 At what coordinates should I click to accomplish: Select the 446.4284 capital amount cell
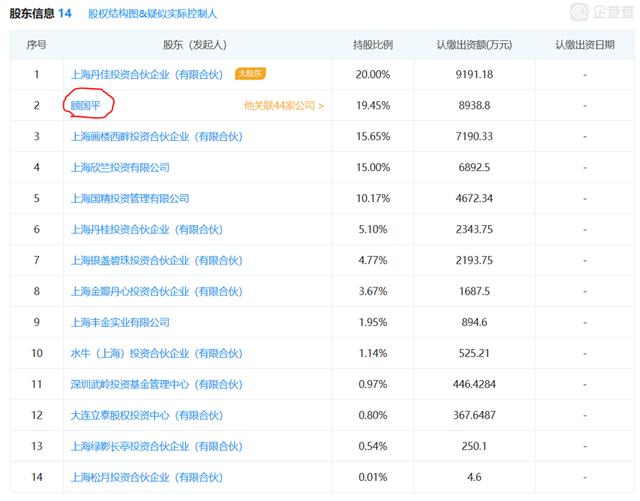(x=474, y=384)
